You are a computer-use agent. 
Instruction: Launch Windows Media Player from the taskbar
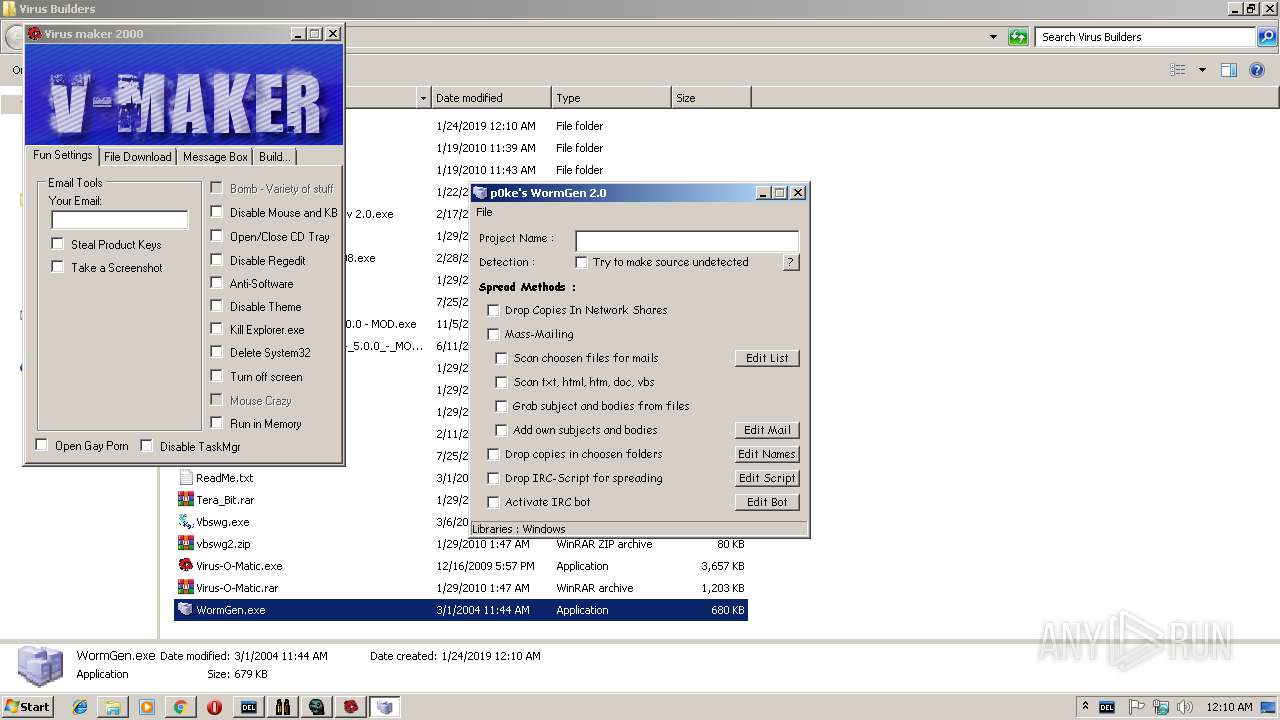147,707
